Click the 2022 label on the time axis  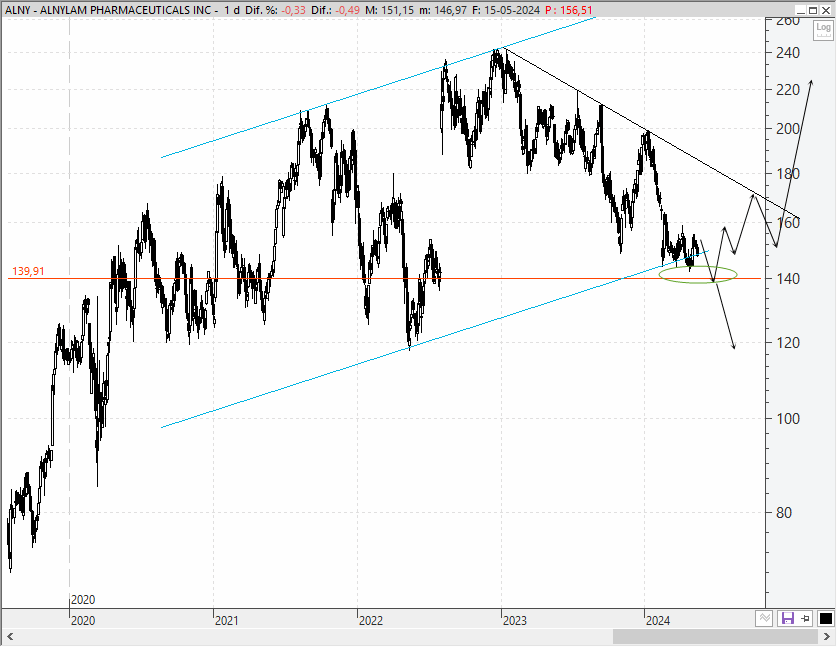click(x=371, y=621)
